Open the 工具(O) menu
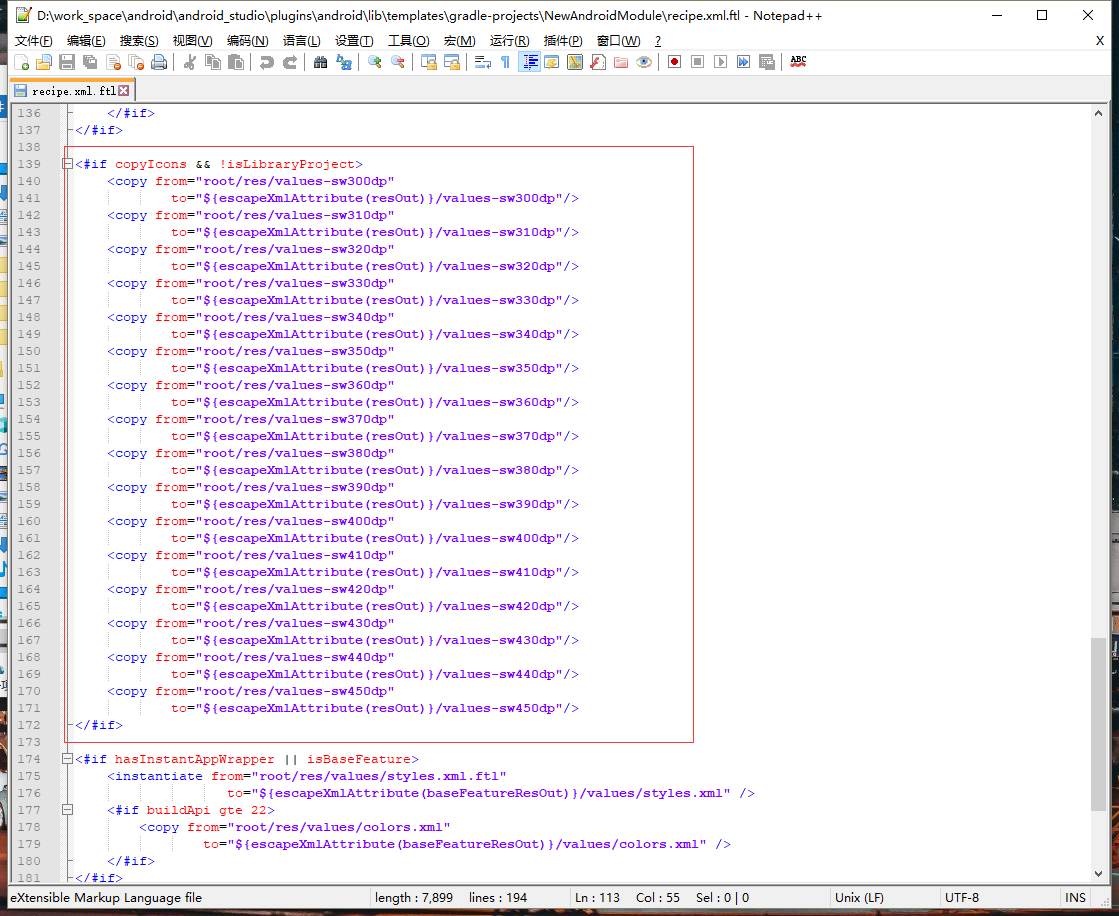This screenshot has width=1119, height=916. coord(408,41)
